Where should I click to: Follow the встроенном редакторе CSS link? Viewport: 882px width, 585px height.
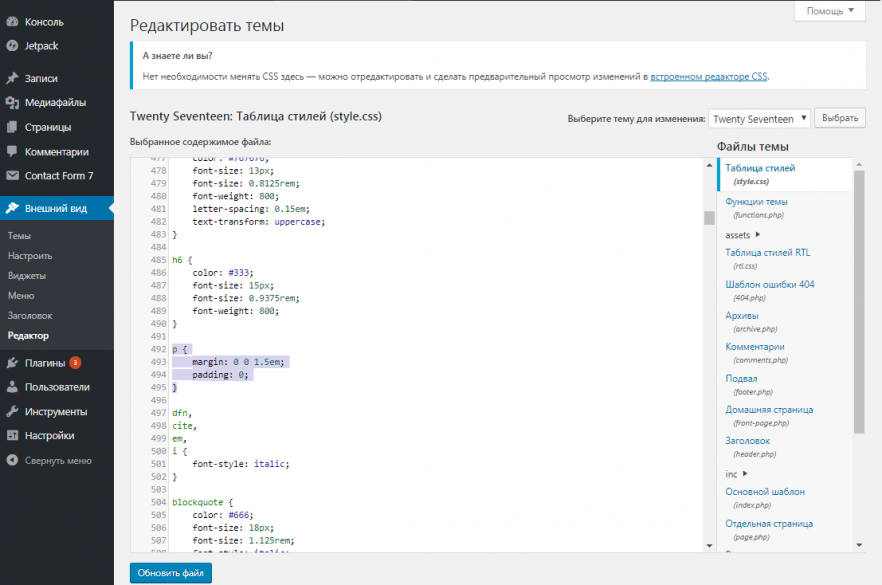[x=708, y=76]
